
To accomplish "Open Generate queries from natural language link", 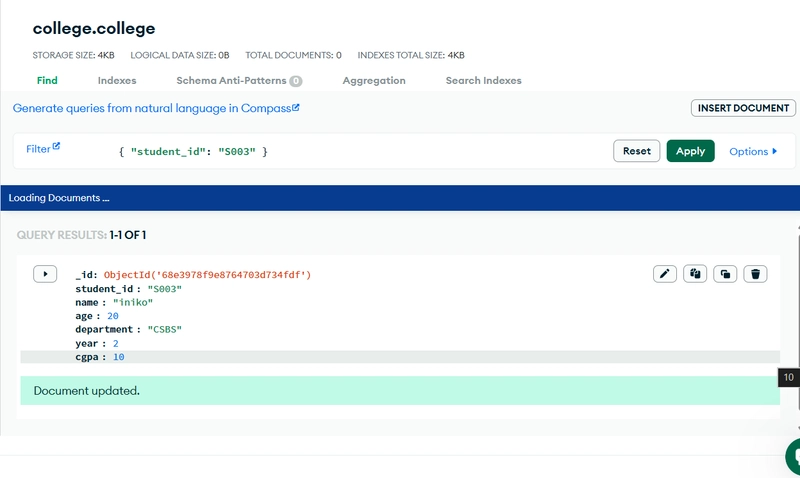I will pyautogui.click(x=156, y=108).
